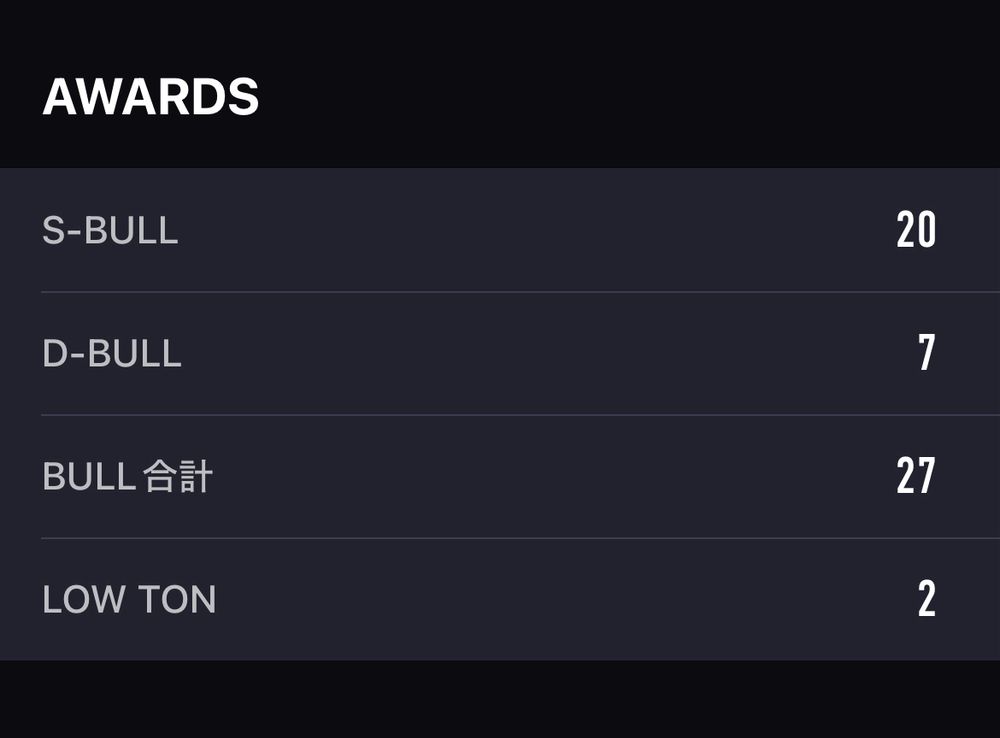Select the D-BULL label

pyautogui.click(x=112, y=353)
